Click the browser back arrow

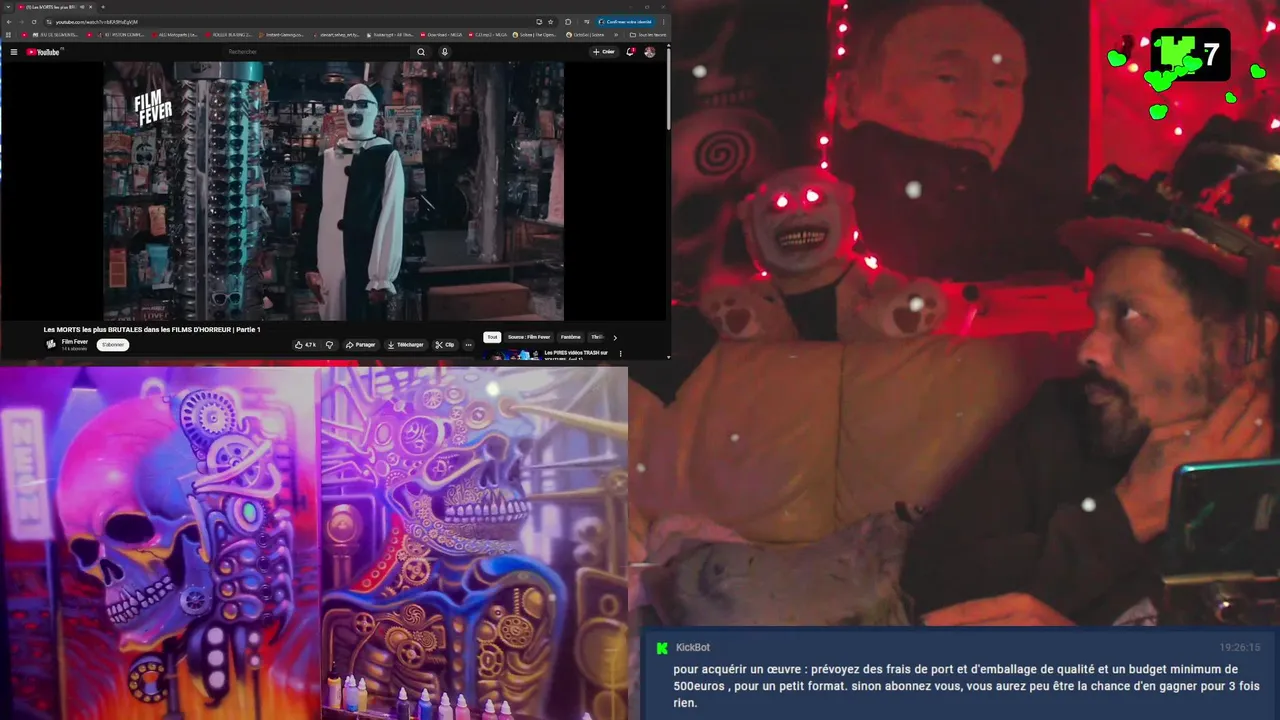coord(9,22)
